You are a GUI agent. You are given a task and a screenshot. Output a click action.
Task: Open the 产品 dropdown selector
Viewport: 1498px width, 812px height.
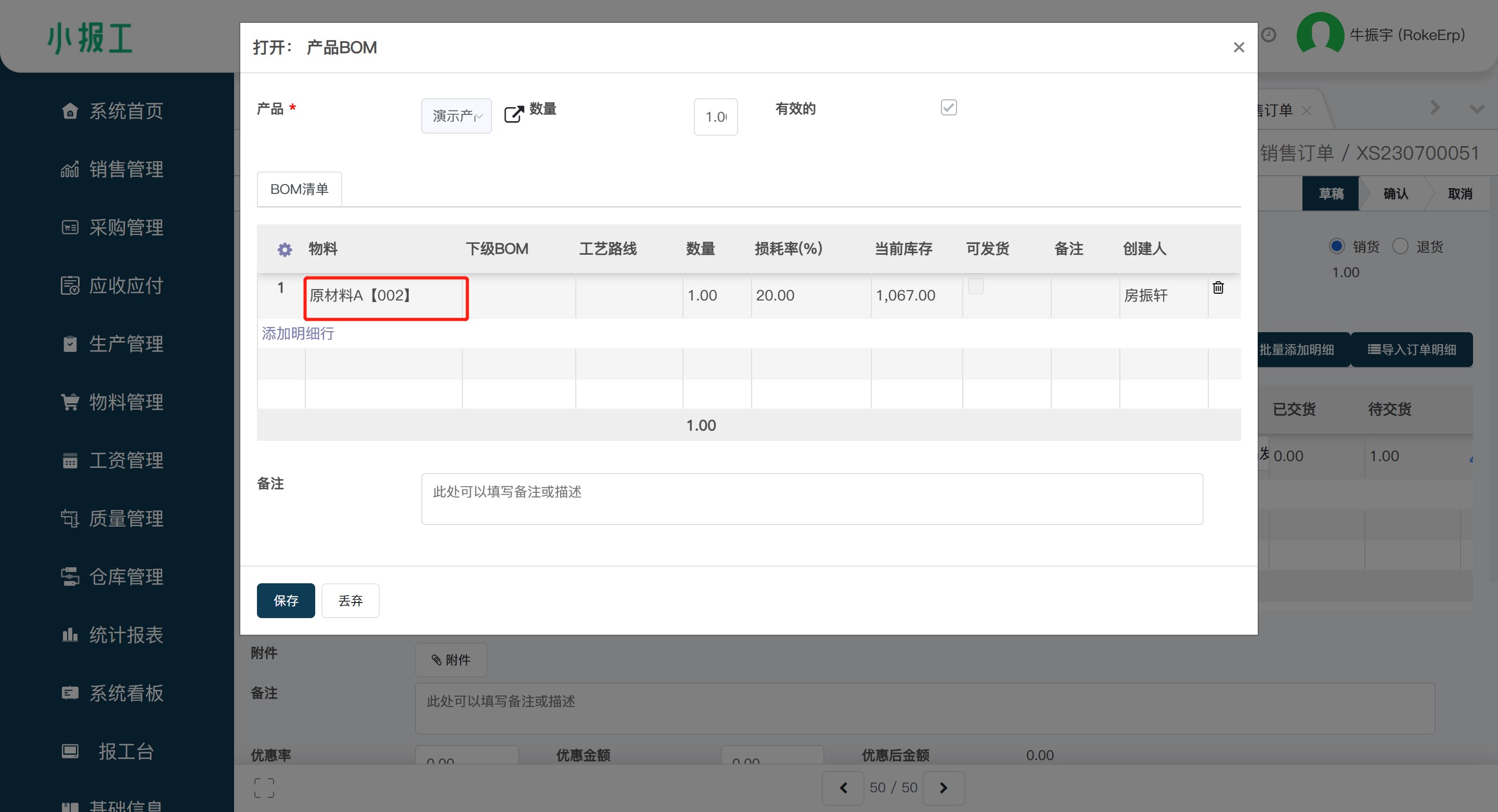(457, 116)
